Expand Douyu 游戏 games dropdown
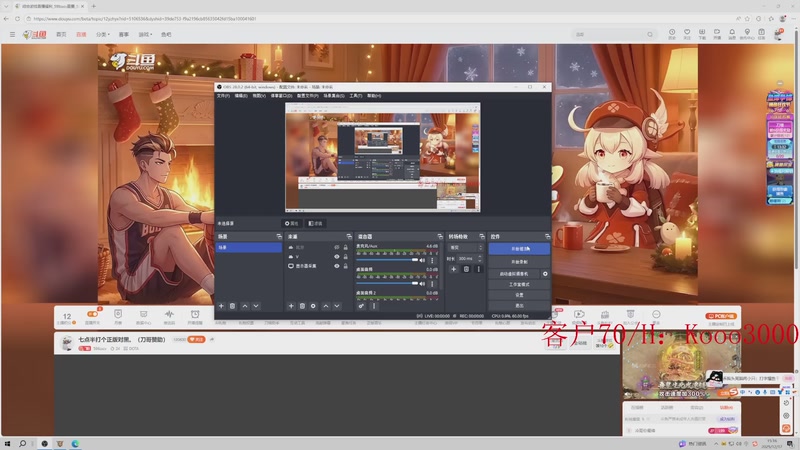This screenshot has height=450, width=800. click(x=145, y=35)
